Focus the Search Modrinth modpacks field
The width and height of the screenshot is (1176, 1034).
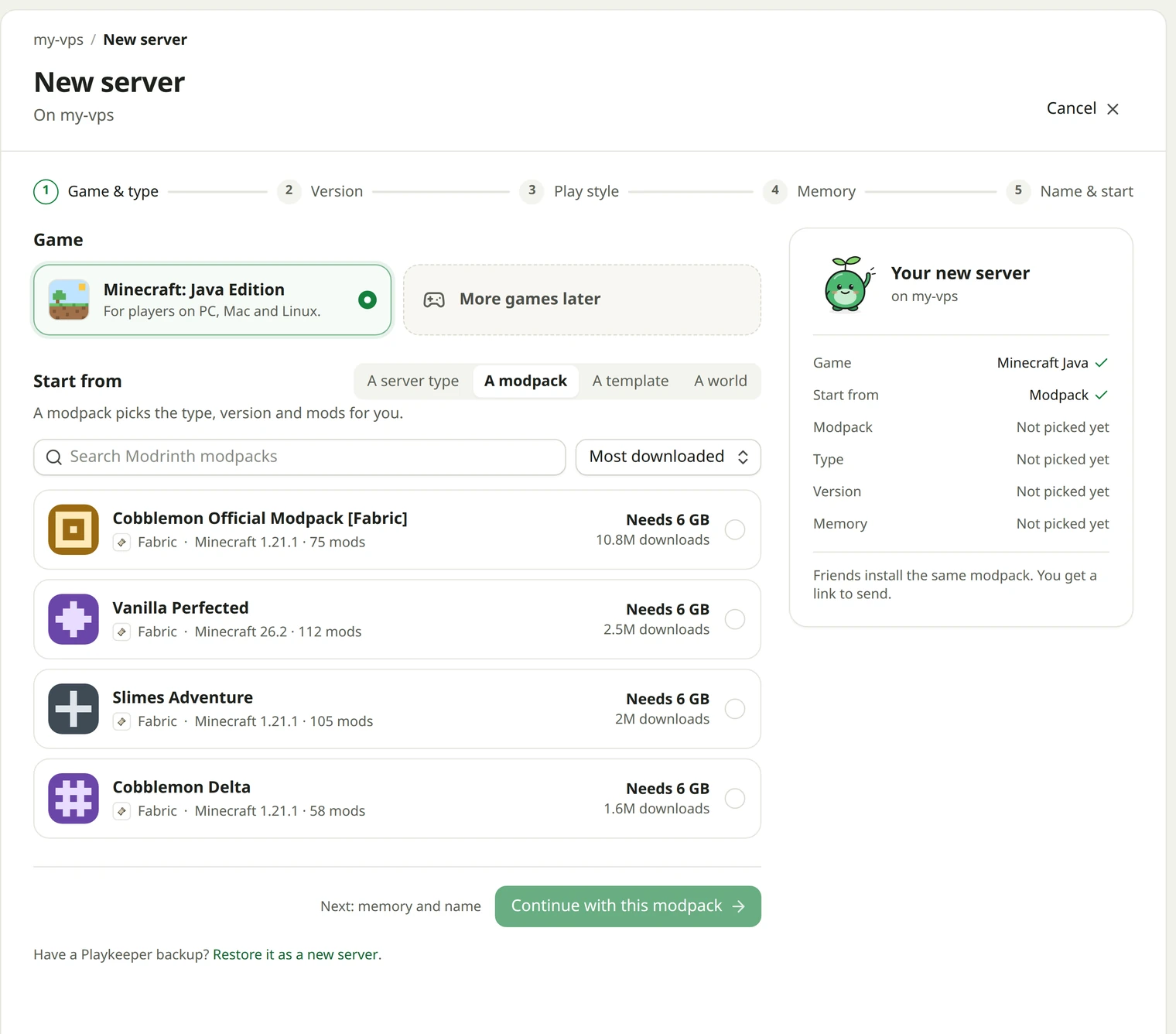point(299,457)
